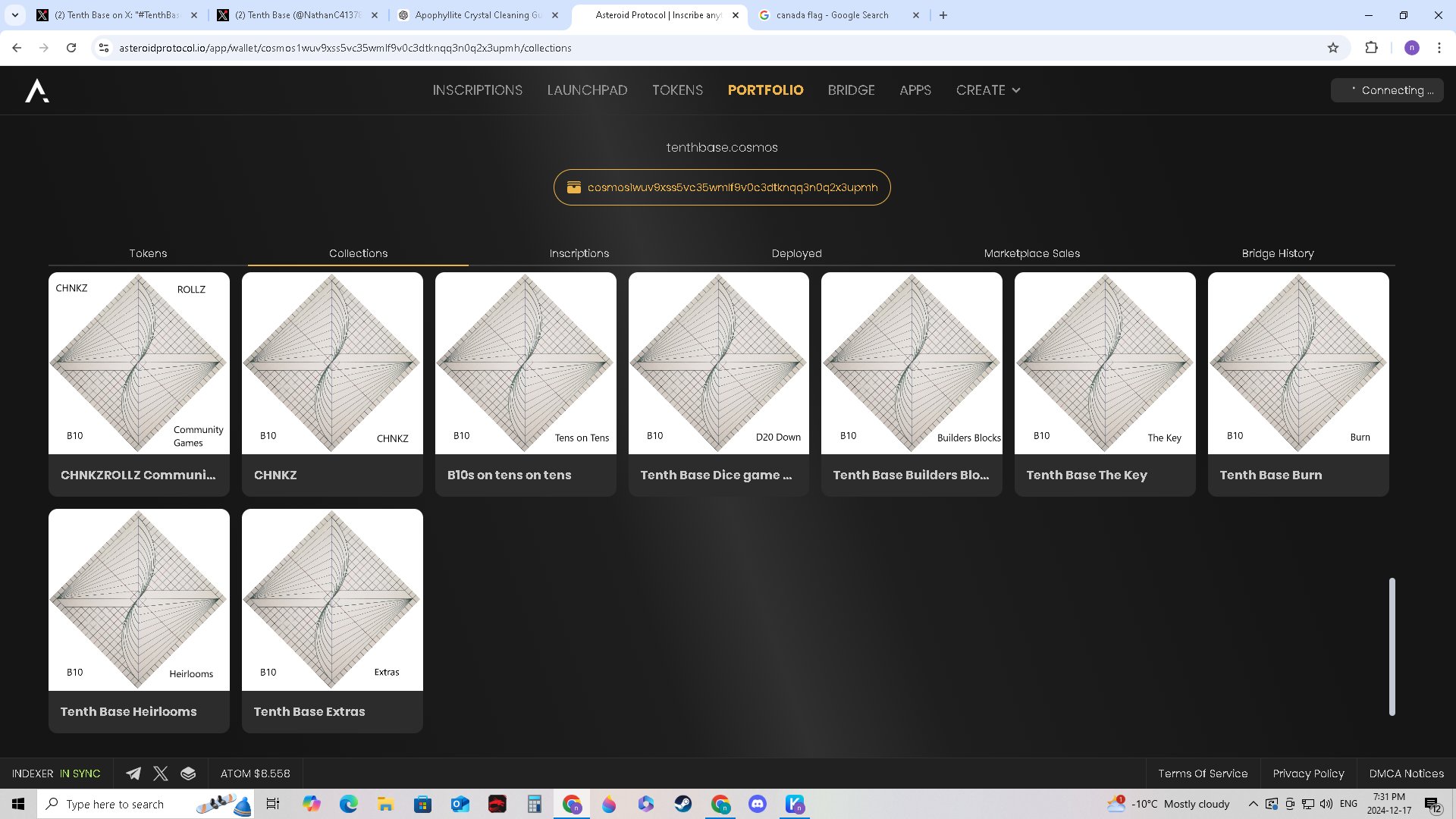Open the LAUNCHPAD navigation item

pos(587,90)
